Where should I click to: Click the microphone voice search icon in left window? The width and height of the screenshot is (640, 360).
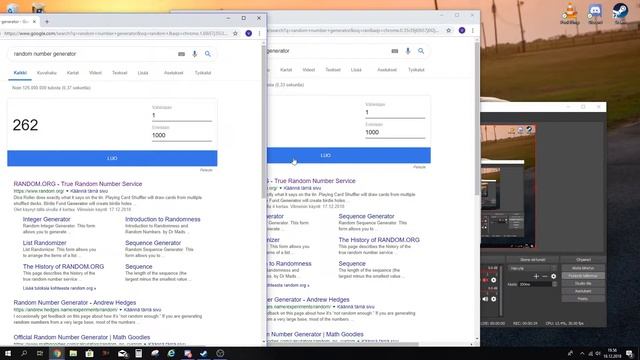point(195,54)
